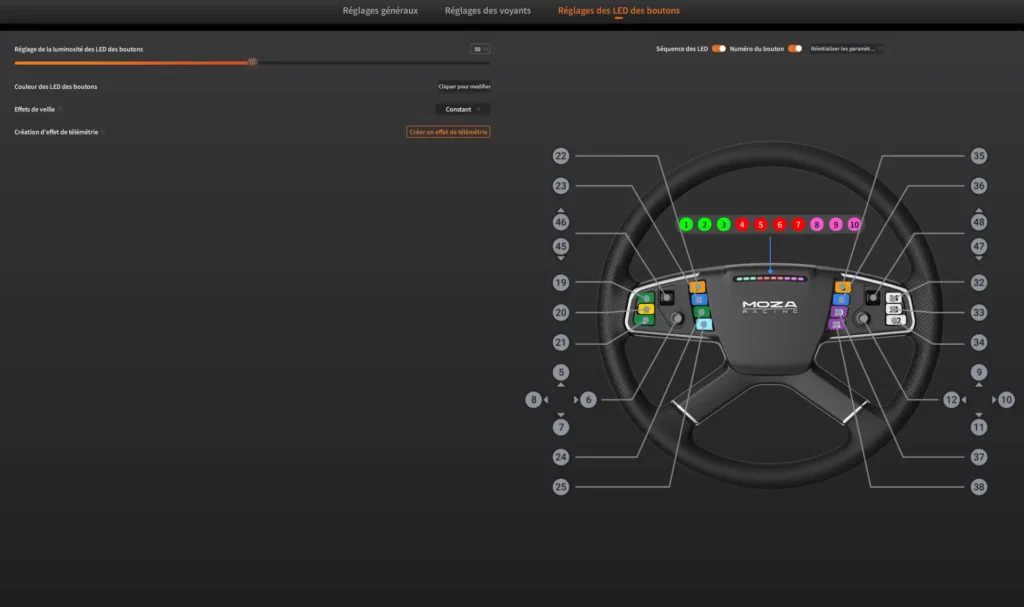Select green LED number 3
Screen dimensions: 1024x607
click(x=723, y=225)
